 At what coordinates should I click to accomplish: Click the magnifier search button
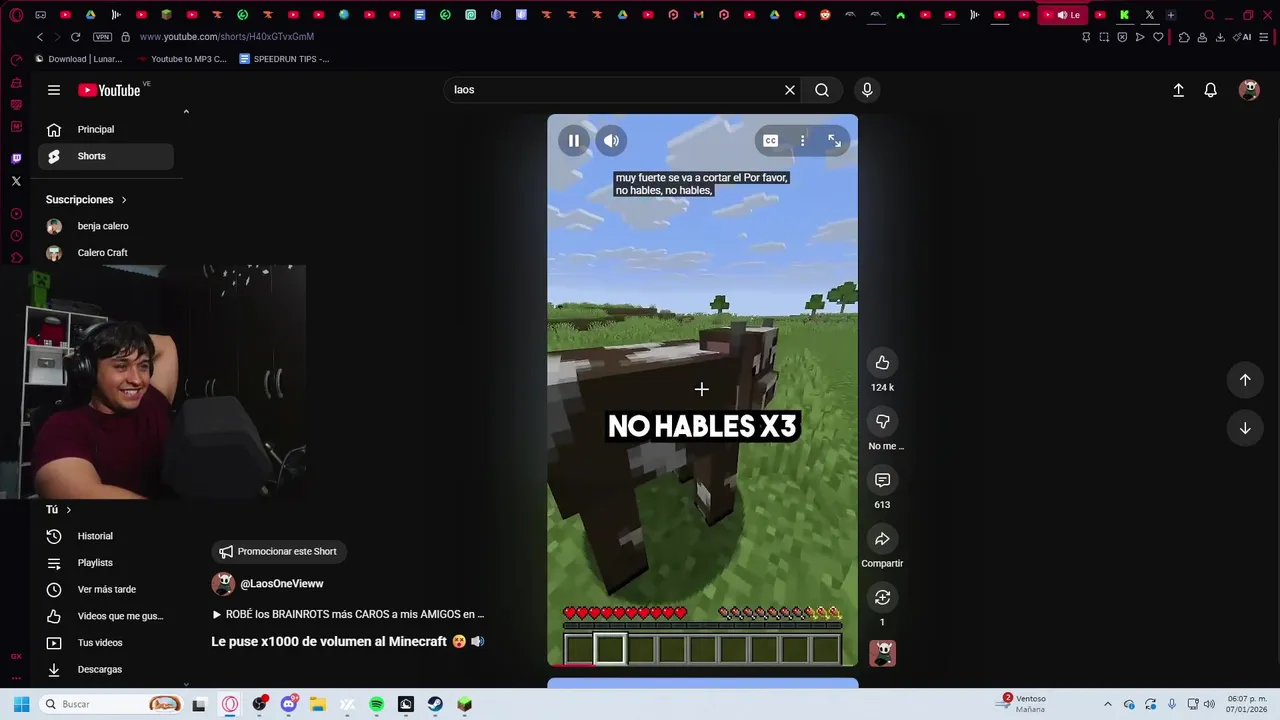point(822,90)
